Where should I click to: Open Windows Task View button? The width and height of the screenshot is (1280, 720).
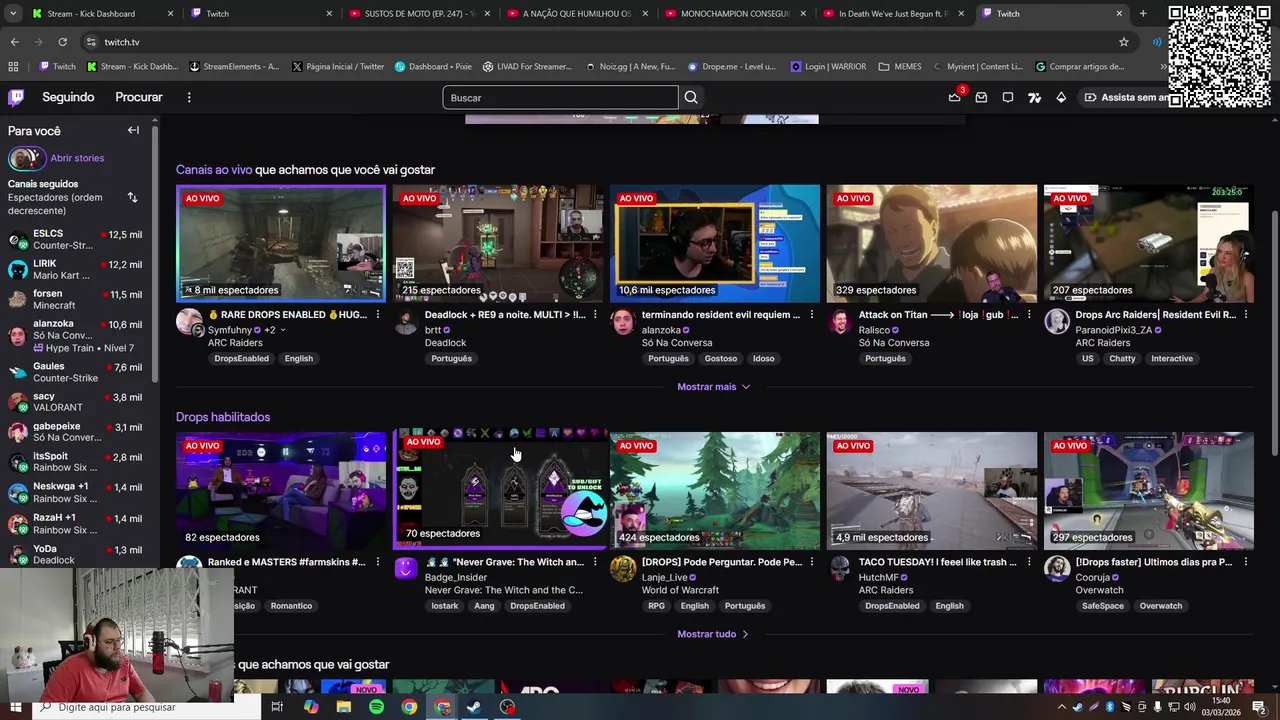click(277, 707)
